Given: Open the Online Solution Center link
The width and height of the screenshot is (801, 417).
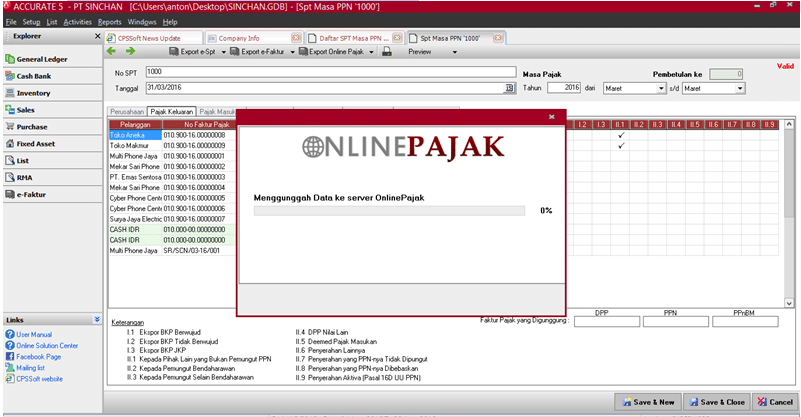Looking at the screenshot, I should (x=47, y=345).
